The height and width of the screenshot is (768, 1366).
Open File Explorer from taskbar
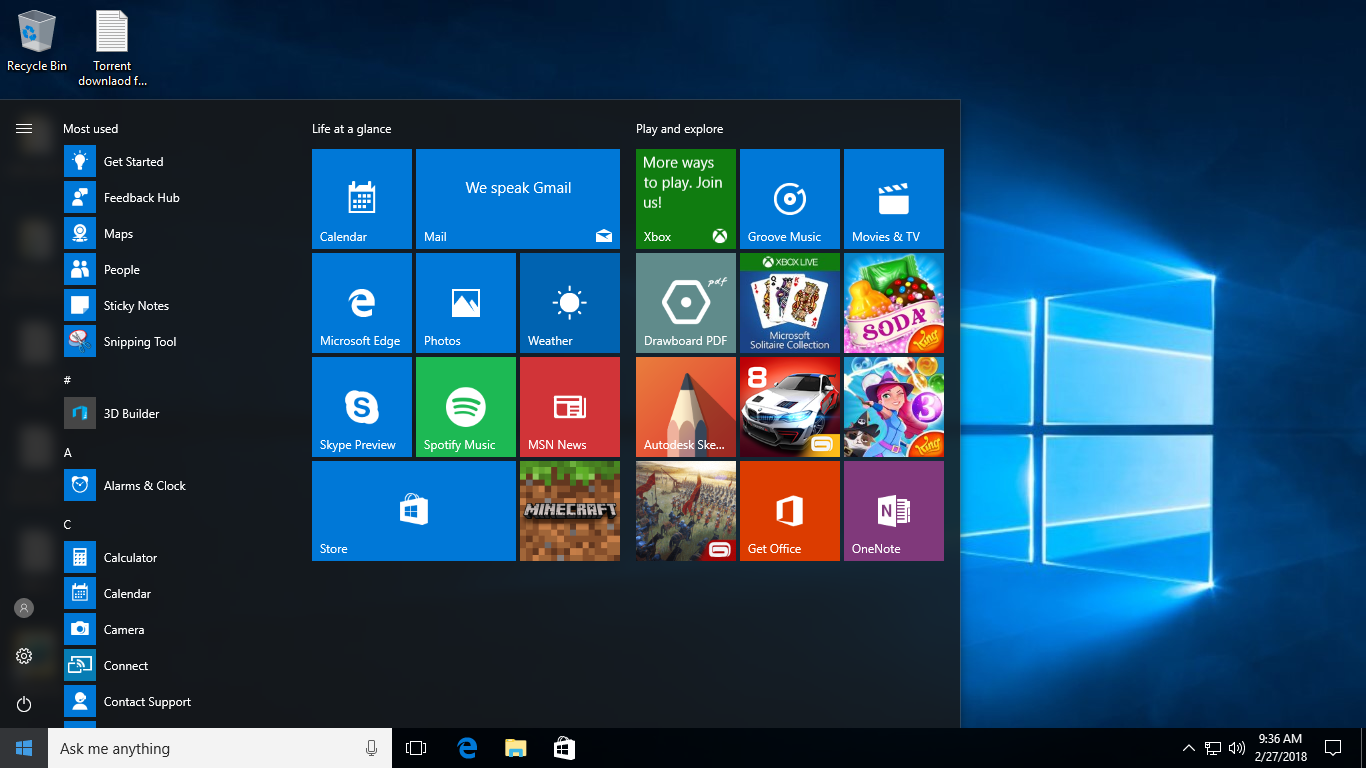[x=515, y=748]
